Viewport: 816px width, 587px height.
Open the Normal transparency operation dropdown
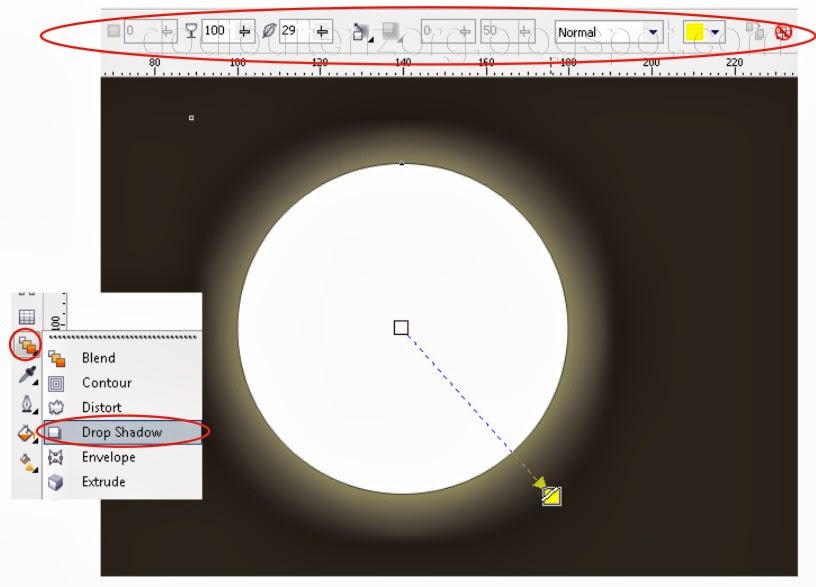[x=651, y=31]
